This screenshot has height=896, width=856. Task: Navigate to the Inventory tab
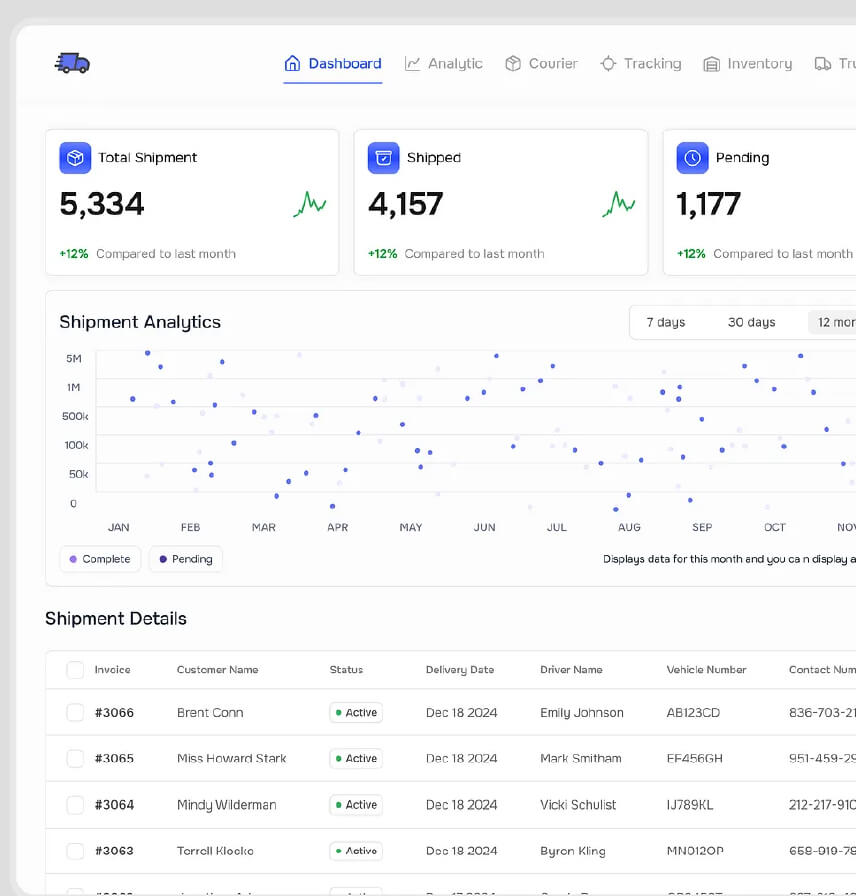click(x=747, y=63)
